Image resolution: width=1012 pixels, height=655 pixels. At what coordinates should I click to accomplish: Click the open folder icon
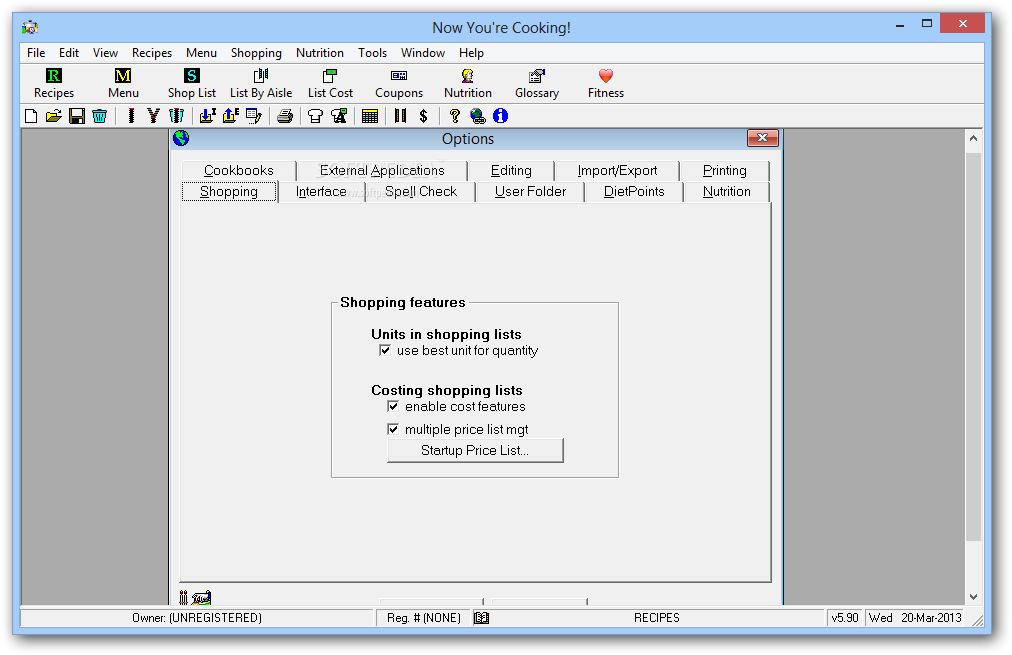point(54,116)
